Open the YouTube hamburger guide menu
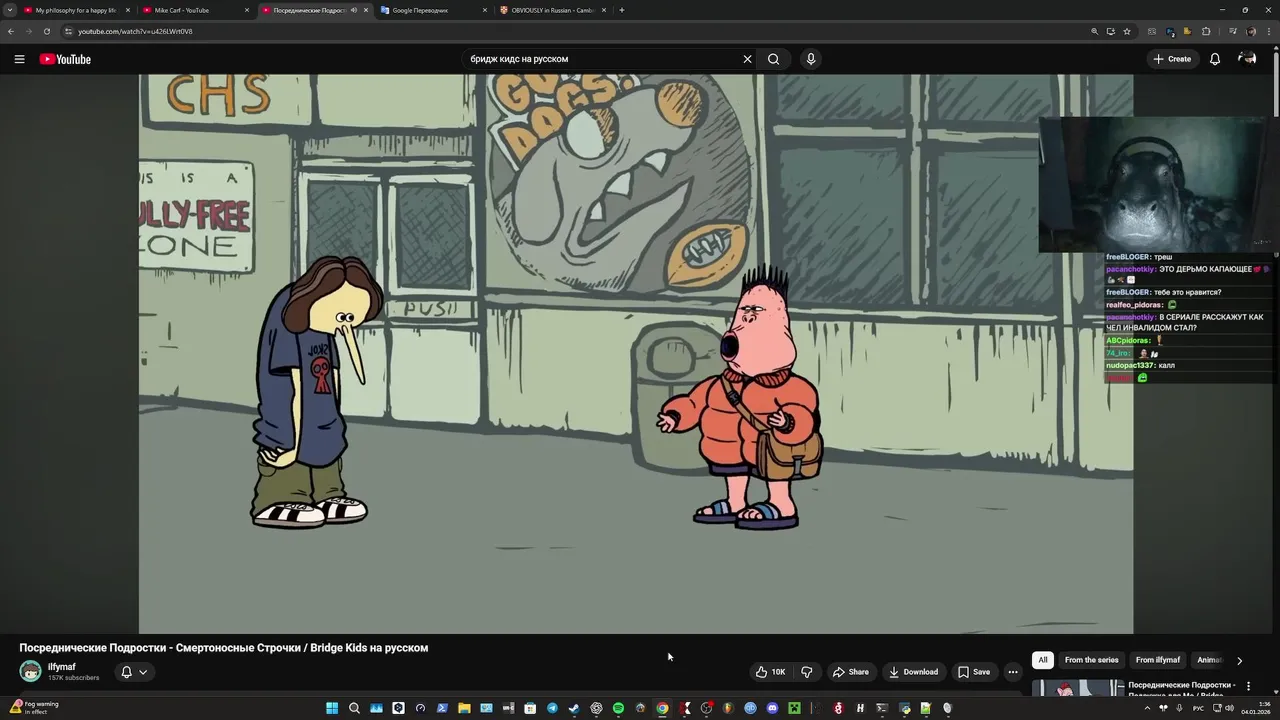The image size is (1280, 720). (19, 59)
